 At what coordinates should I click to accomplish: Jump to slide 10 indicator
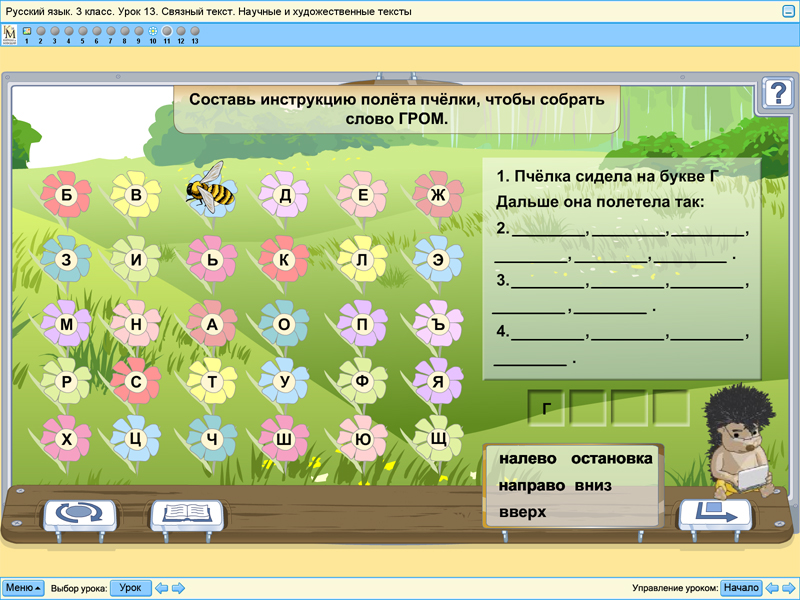click(x=152, y=32)
